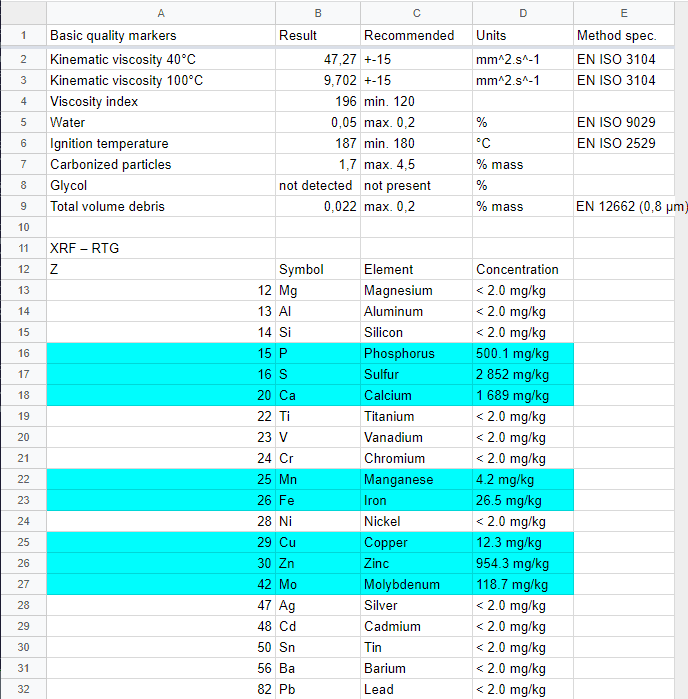
Task: Click the 'Total volume debris' cell
Action: tap(161, 206)
